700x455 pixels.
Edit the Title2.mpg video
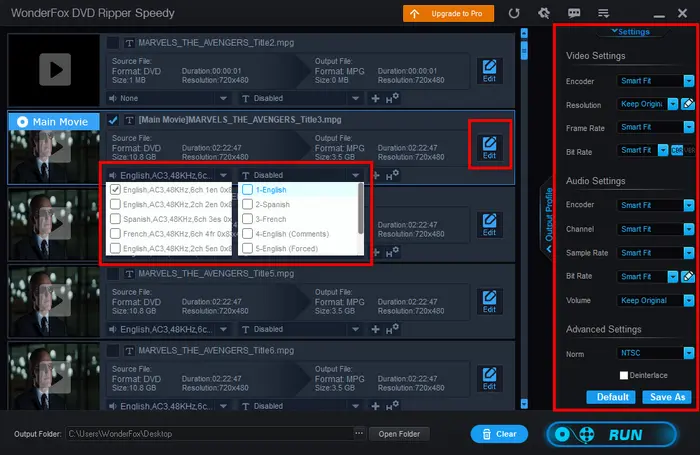(489, 71)
